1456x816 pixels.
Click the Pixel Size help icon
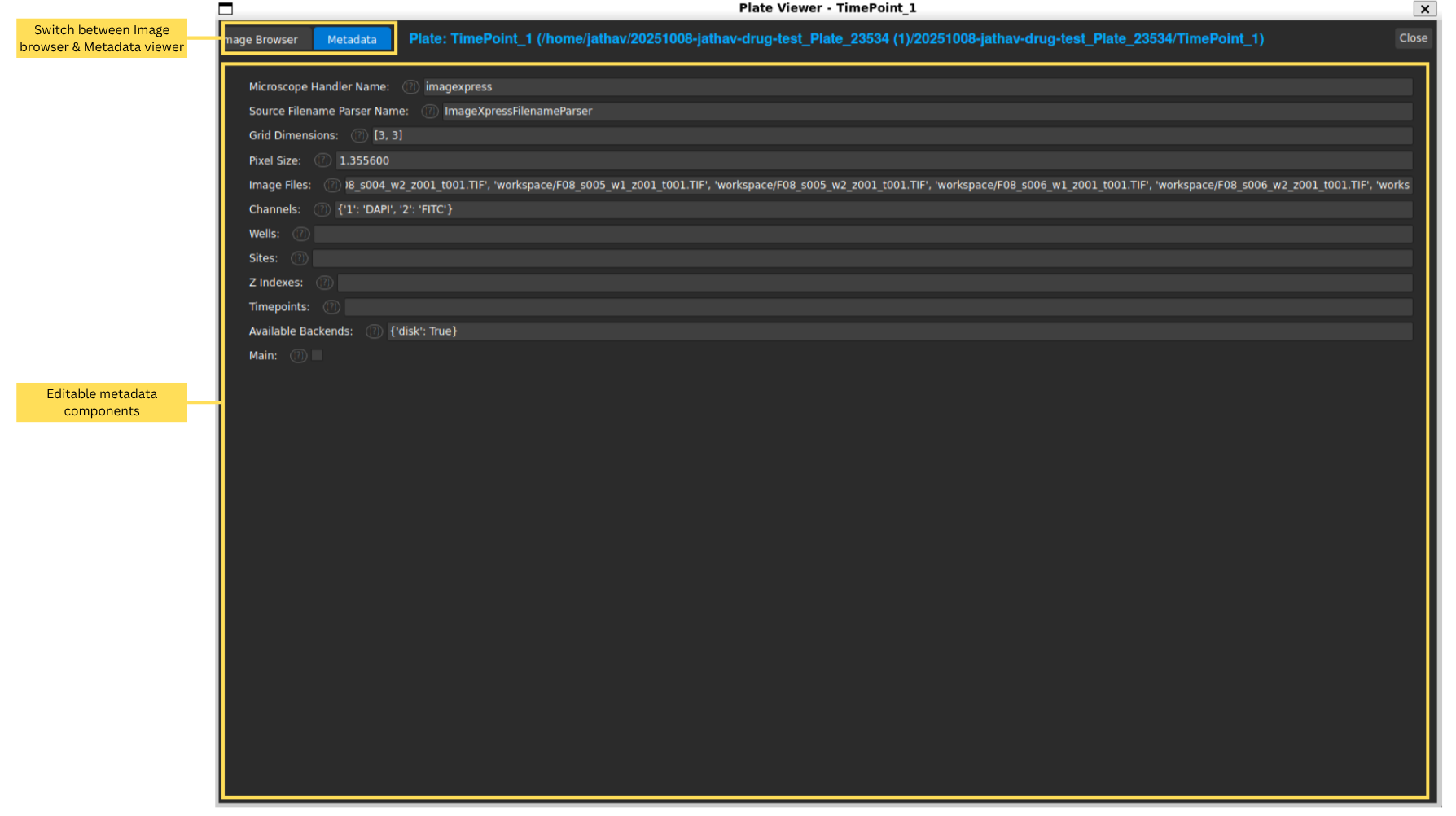322,160
